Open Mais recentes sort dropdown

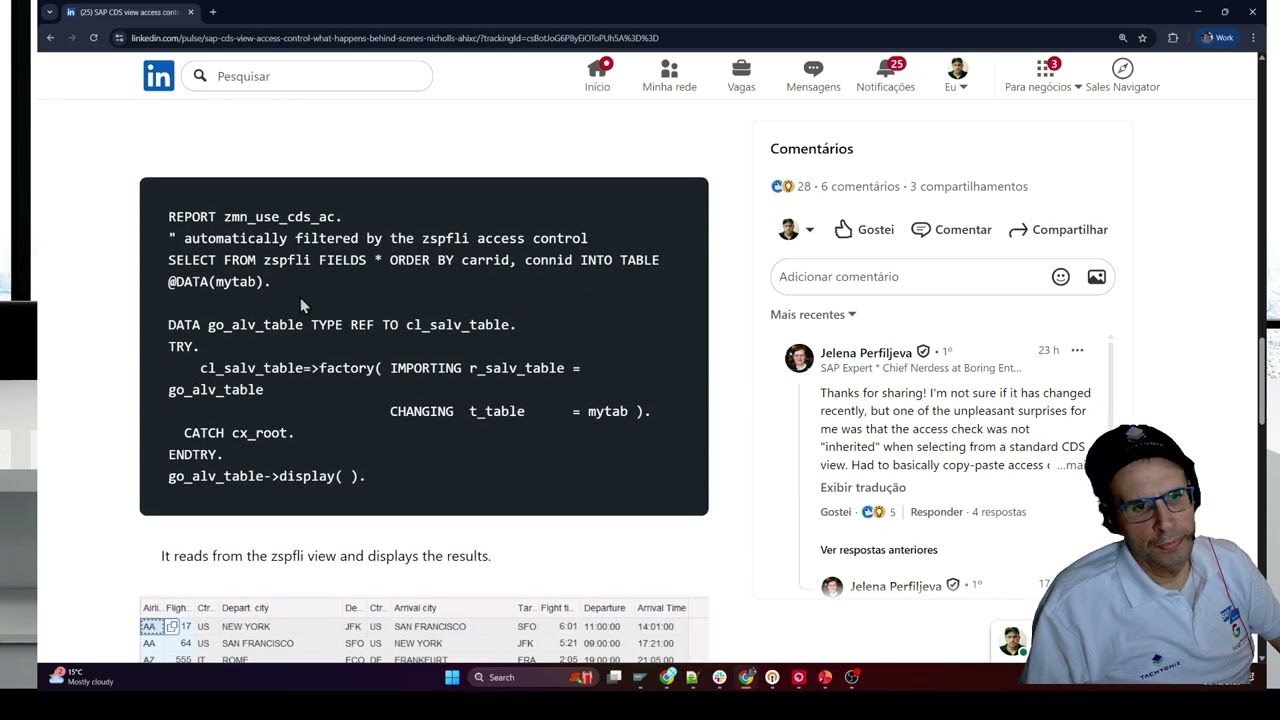813,314
